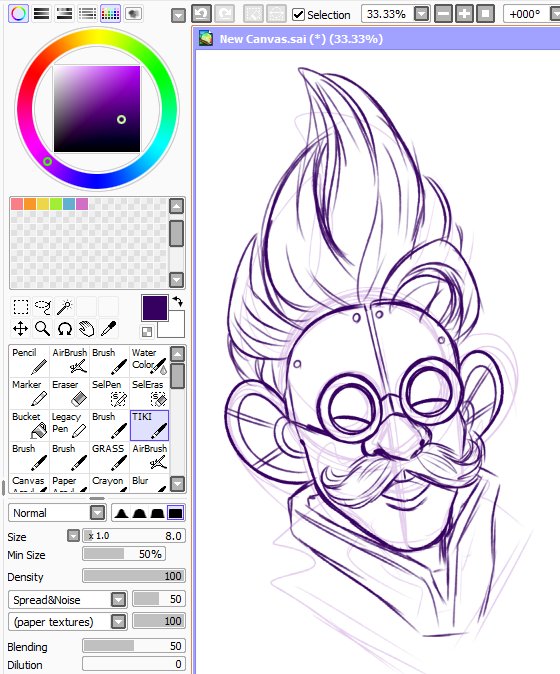Open the color panel options dropdown arrow

[178, 16]
